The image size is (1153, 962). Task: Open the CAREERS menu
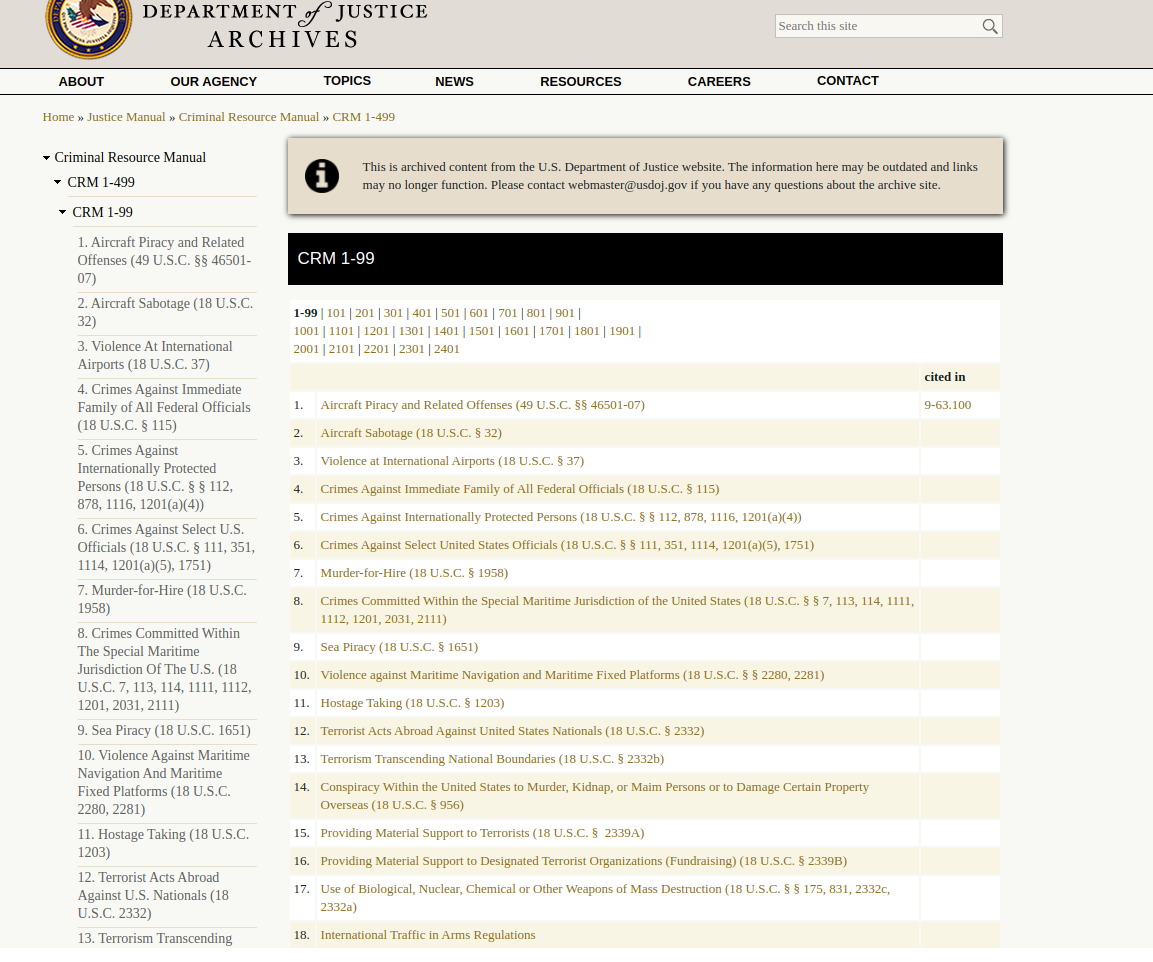tap(719, 82)
